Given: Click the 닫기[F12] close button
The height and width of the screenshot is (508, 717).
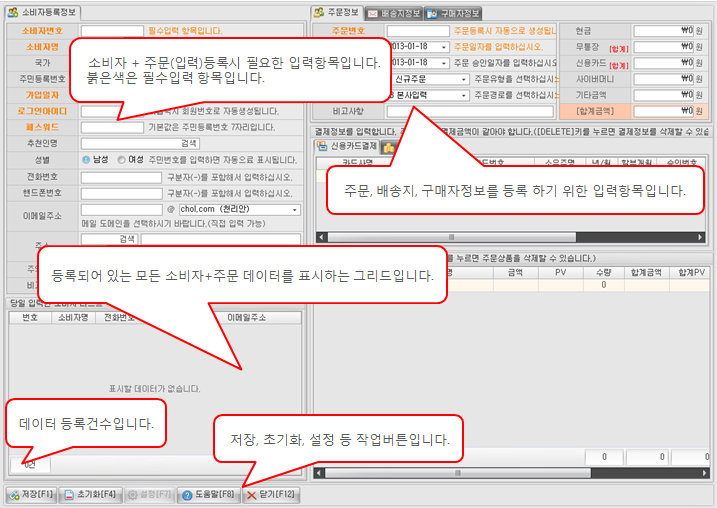Looking at the screenshot, I should [271, 495].
